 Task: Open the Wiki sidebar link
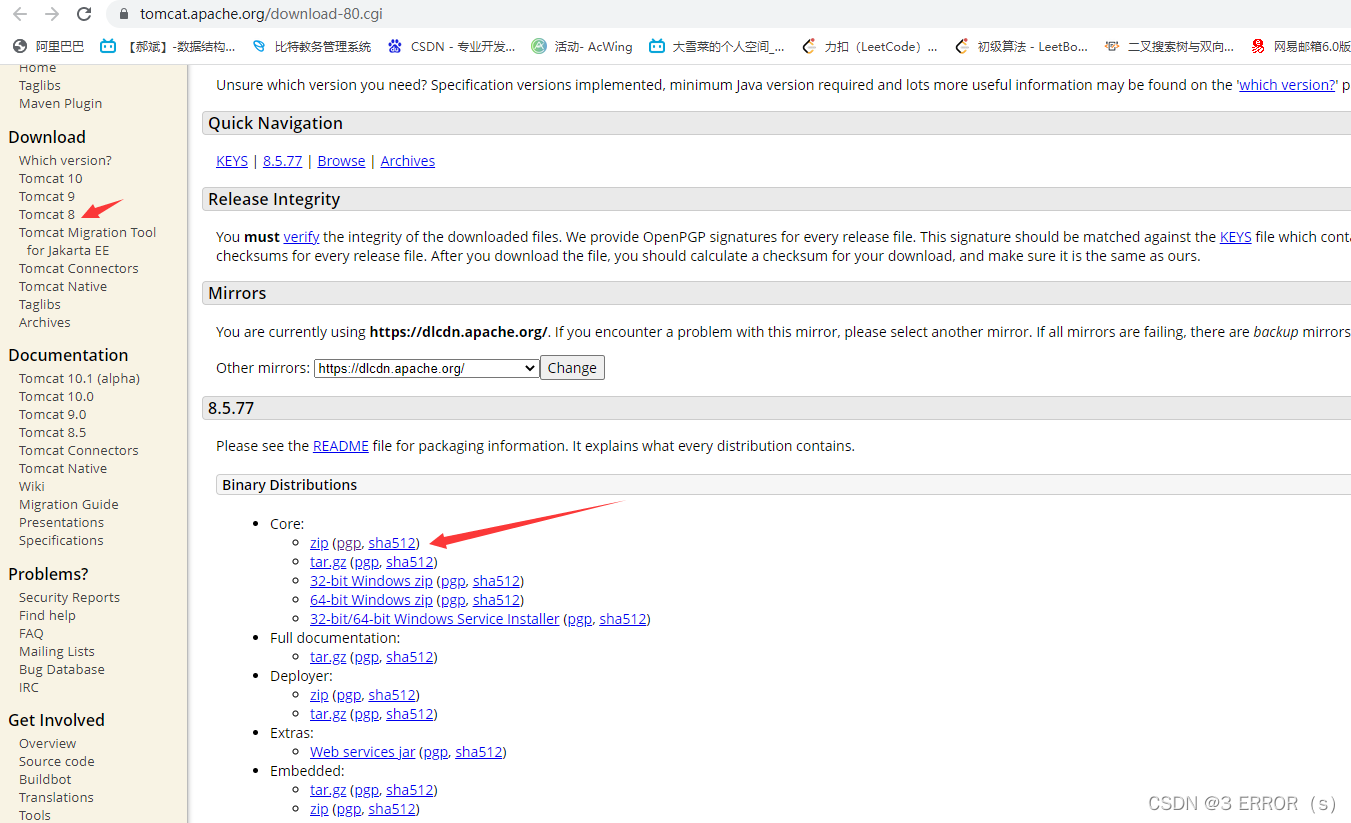click(32, 486)
